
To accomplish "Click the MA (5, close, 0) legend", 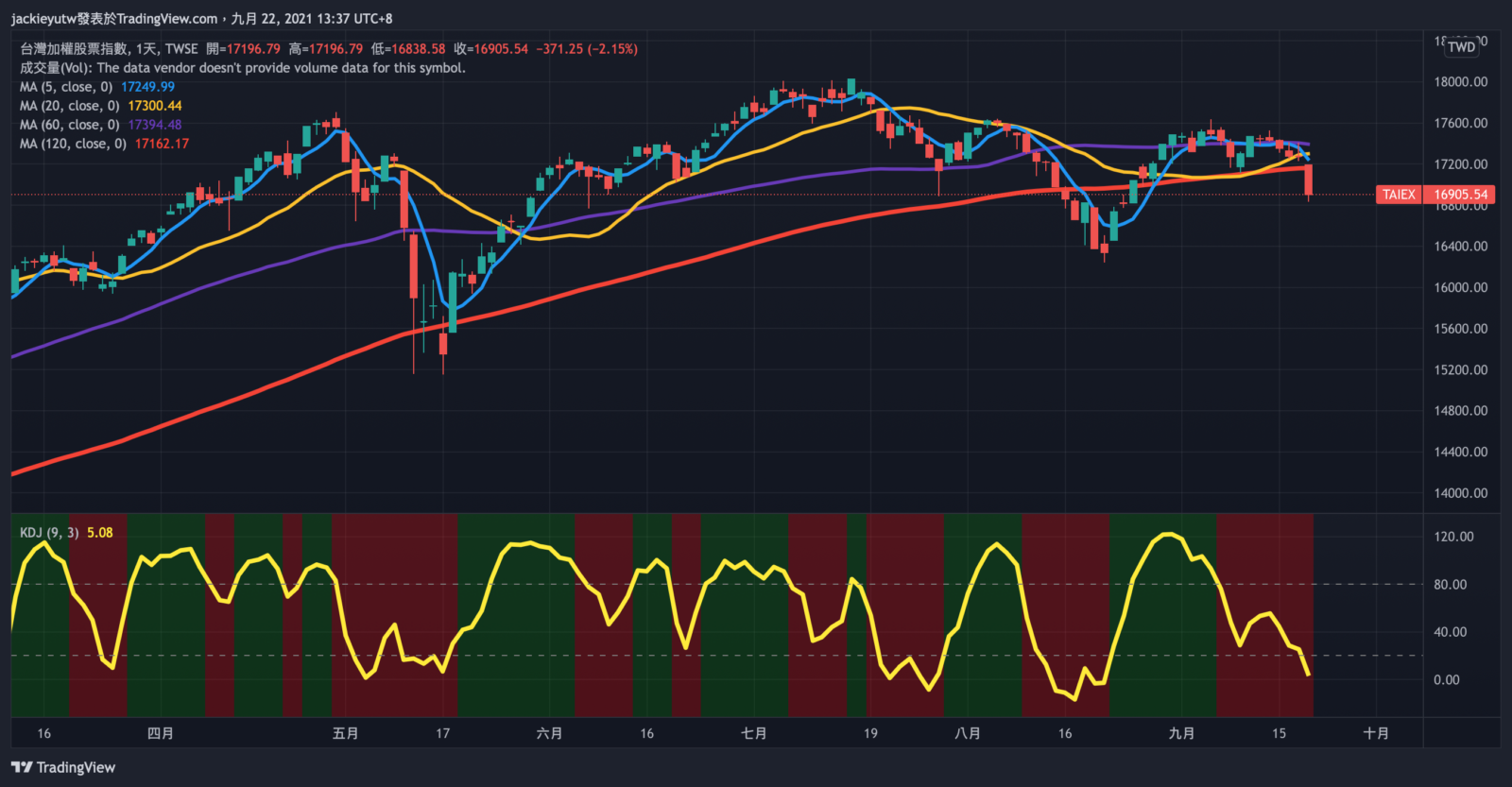I will coord(66,87).
